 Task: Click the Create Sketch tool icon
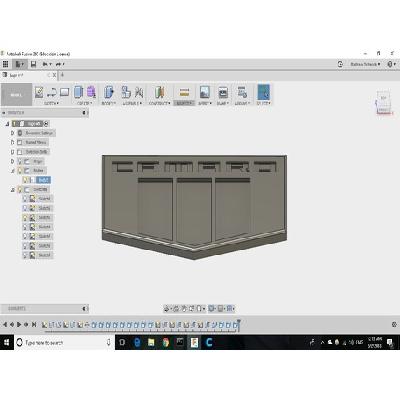(39, 92)
